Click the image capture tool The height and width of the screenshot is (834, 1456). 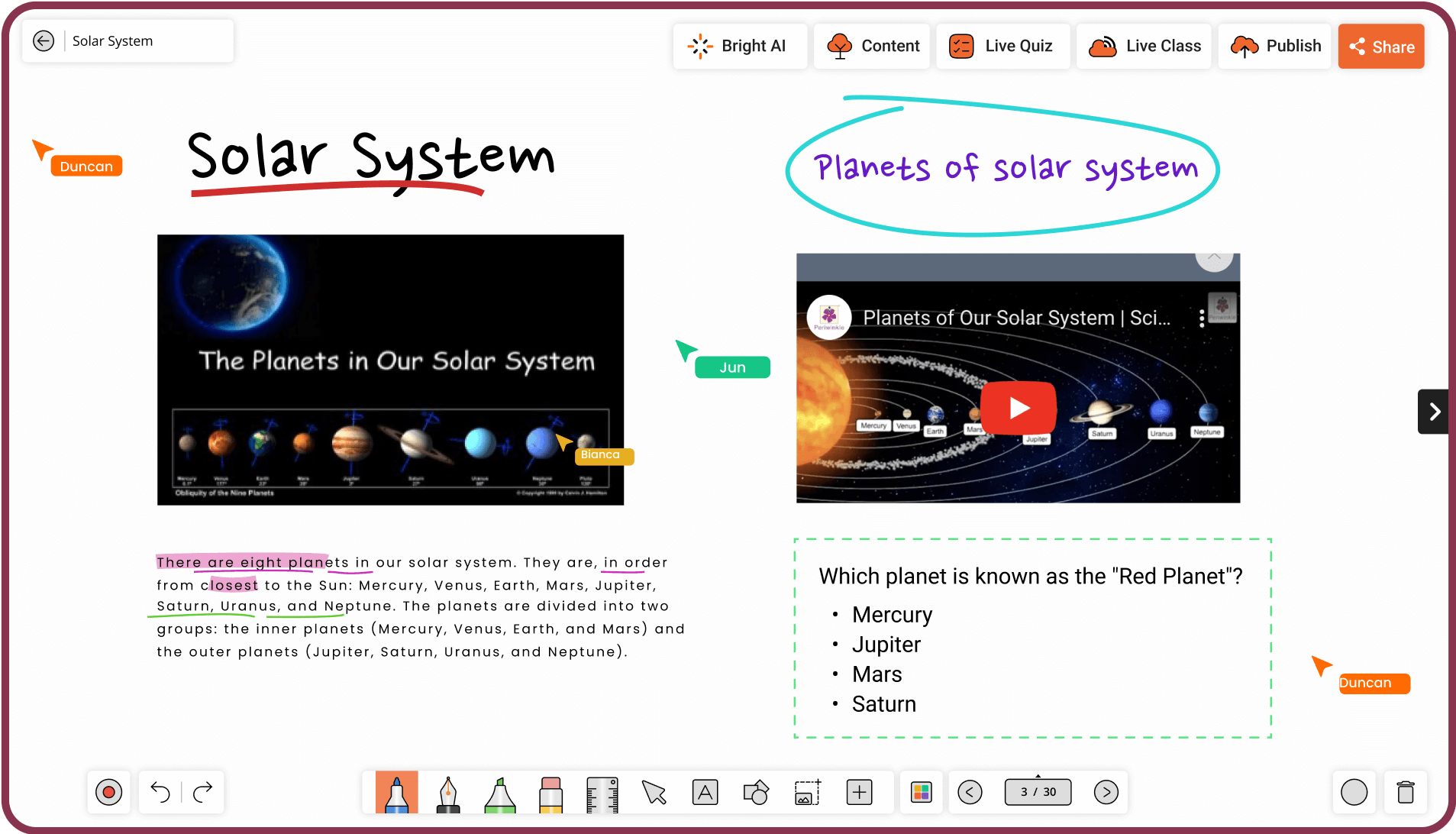click(x=808, y=793)
